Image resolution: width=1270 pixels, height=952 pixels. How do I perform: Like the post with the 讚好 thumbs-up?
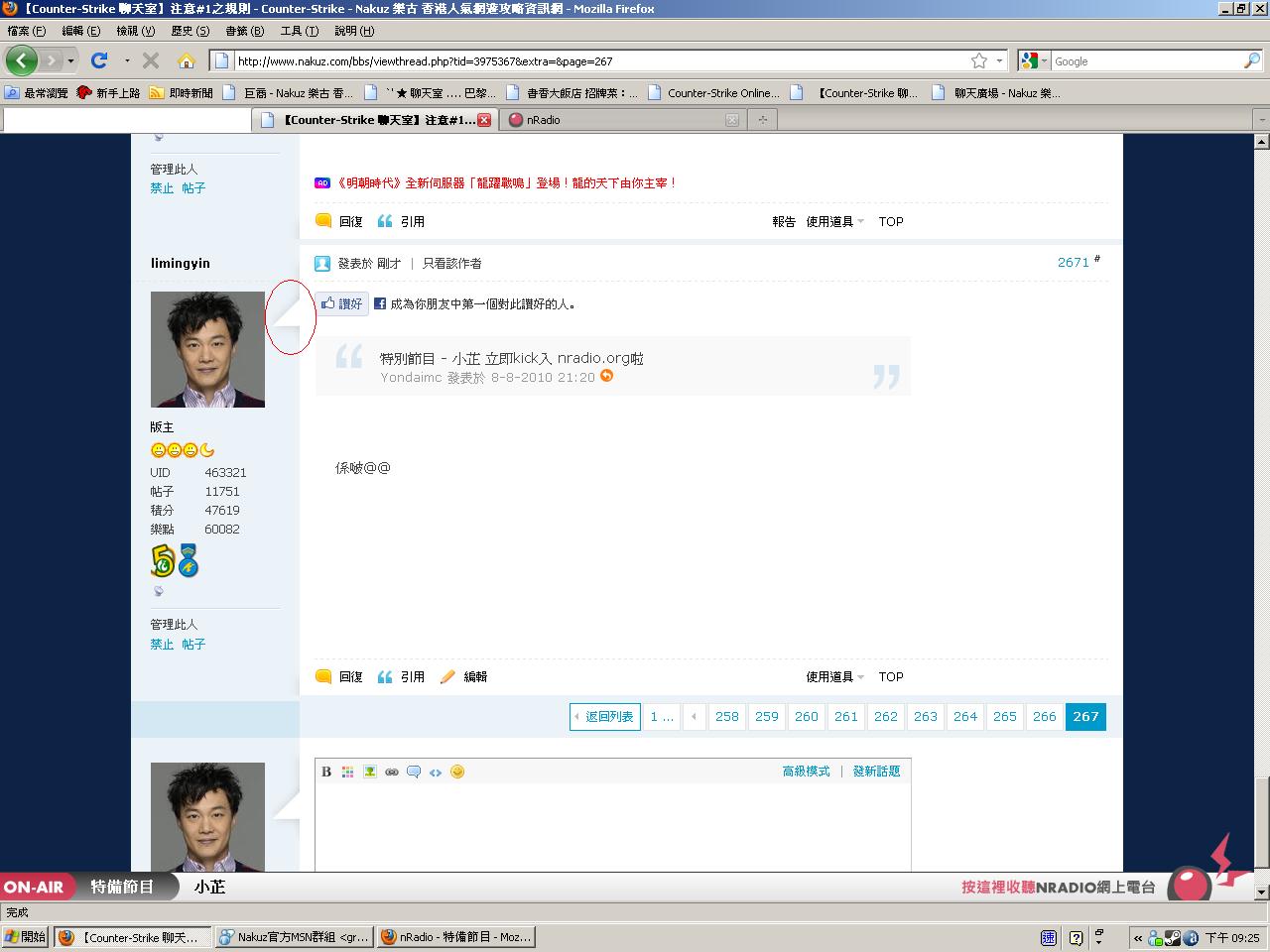click(342, 303)
